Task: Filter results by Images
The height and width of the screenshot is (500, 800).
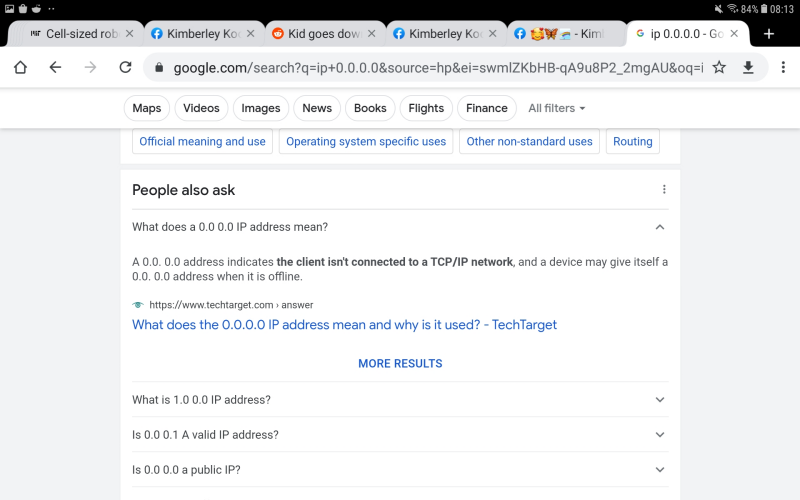Action: pos(261,108)
